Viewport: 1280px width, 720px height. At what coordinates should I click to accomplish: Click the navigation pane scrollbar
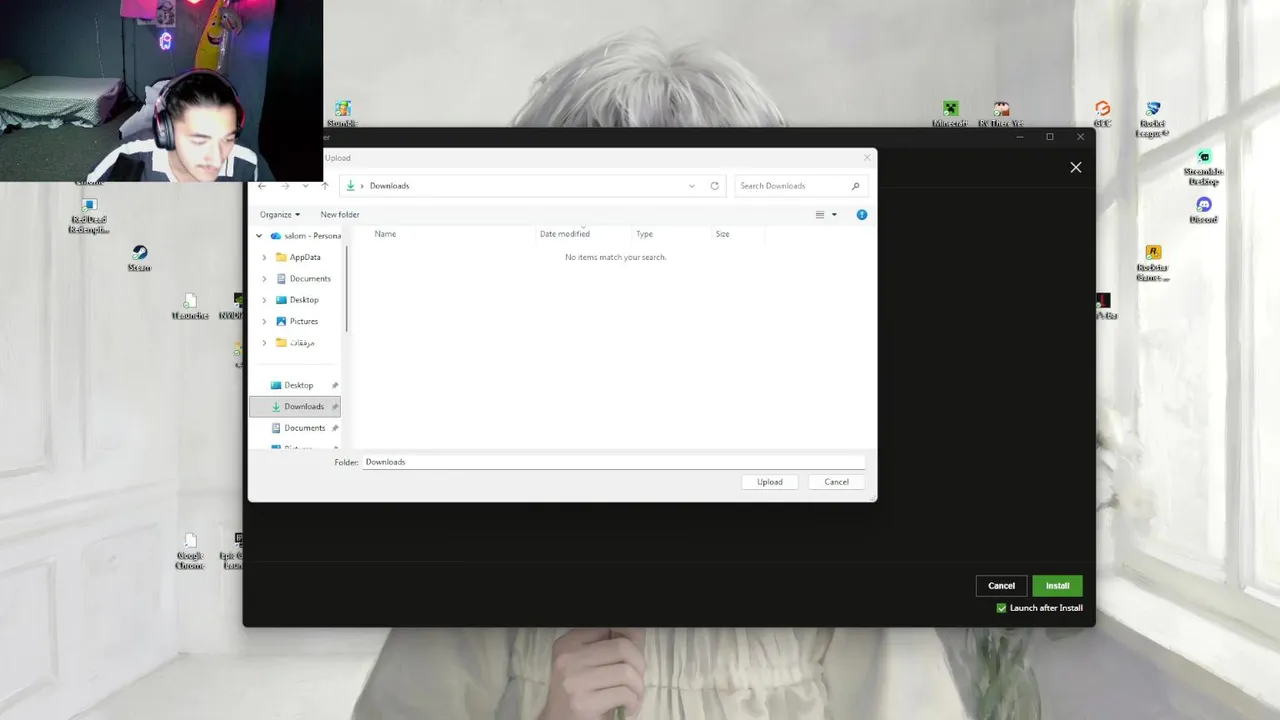(347, 290)
